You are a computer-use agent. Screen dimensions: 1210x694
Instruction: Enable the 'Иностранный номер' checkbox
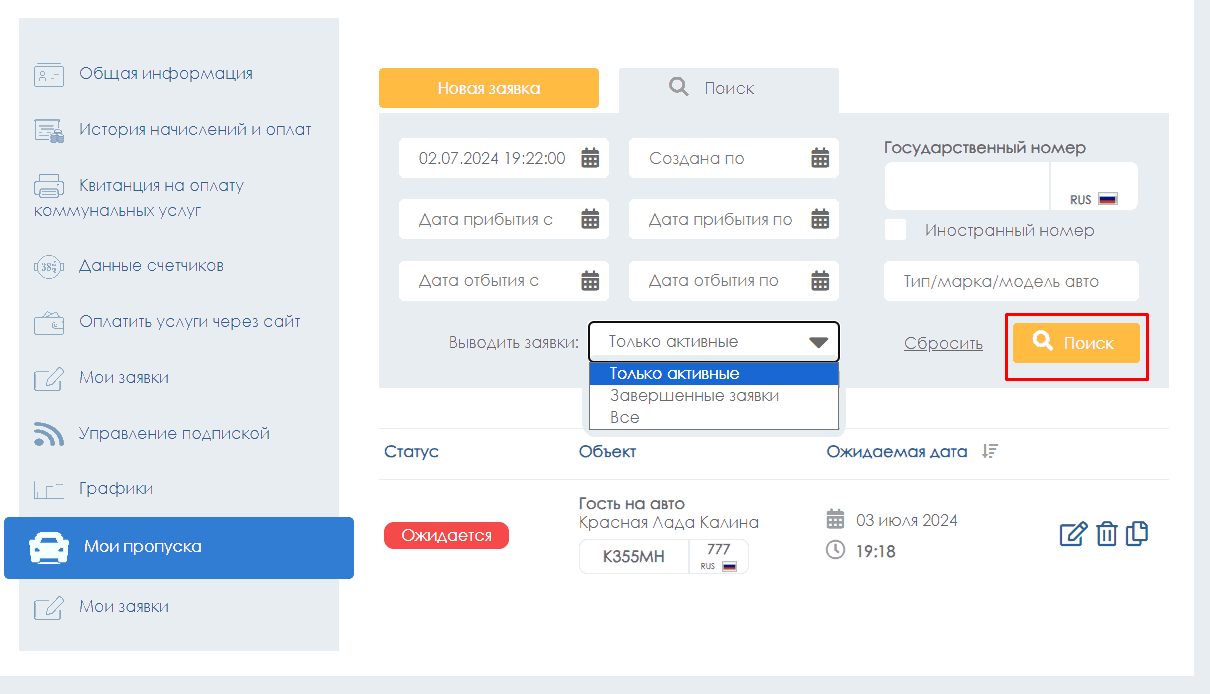pyautogui.click(x=896, y=230)
